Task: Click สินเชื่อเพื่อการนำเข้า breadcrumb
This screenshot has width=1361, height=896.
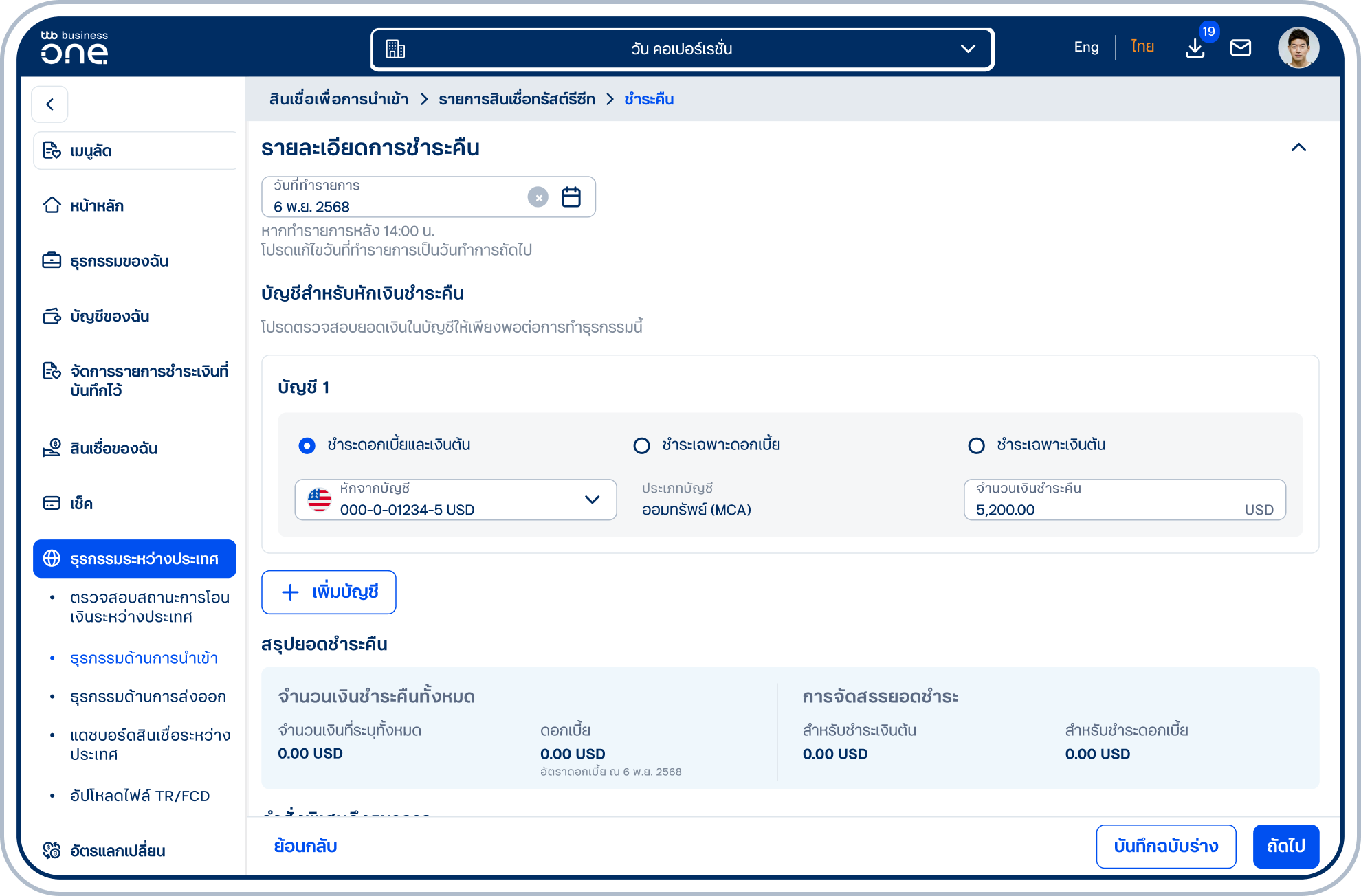Action: (x=338, y=99)
